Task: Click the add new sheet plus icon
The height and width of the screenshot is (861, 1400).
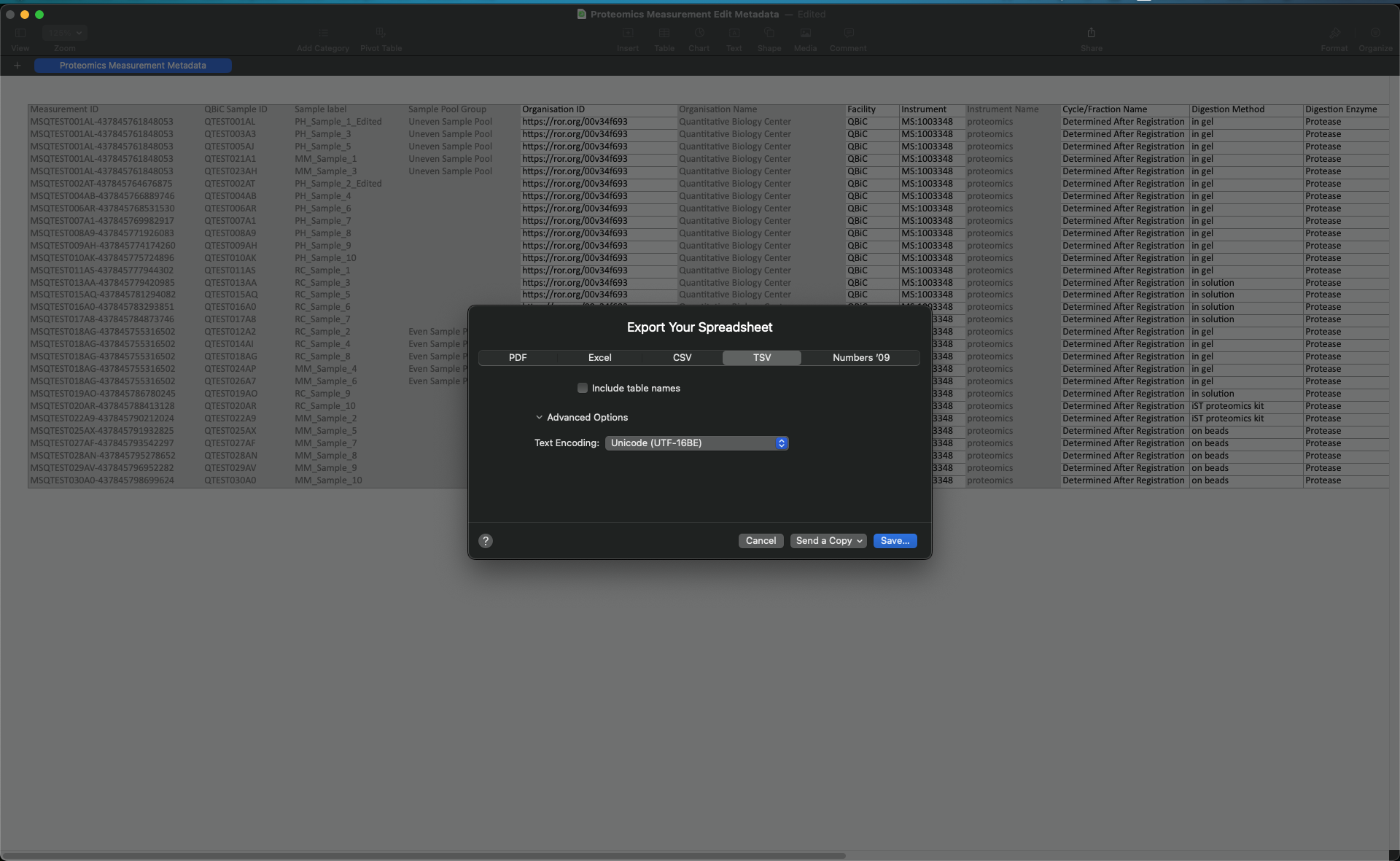Action: click(17, 66)
